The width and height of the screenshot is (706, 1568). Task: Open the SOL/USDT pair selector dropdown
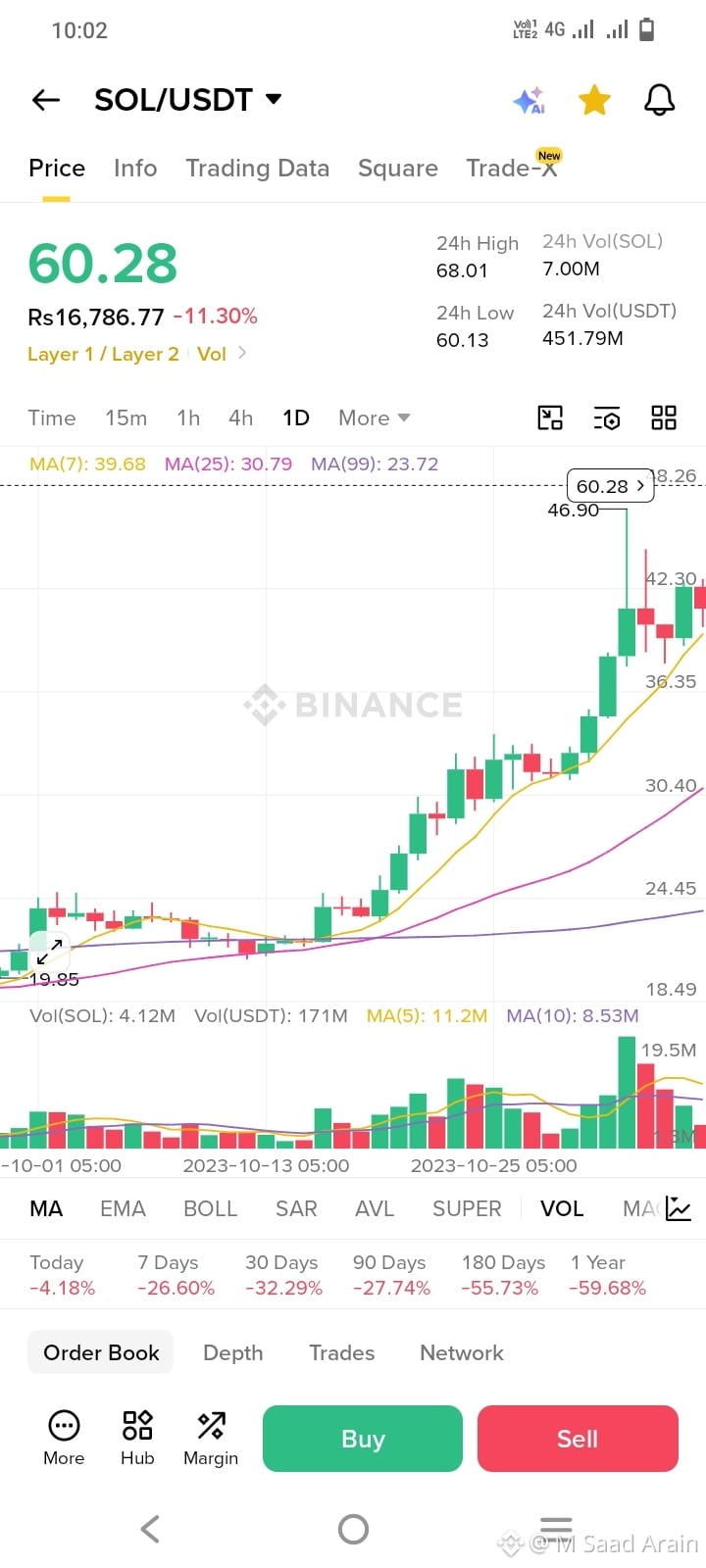click(x=188, y=99)
